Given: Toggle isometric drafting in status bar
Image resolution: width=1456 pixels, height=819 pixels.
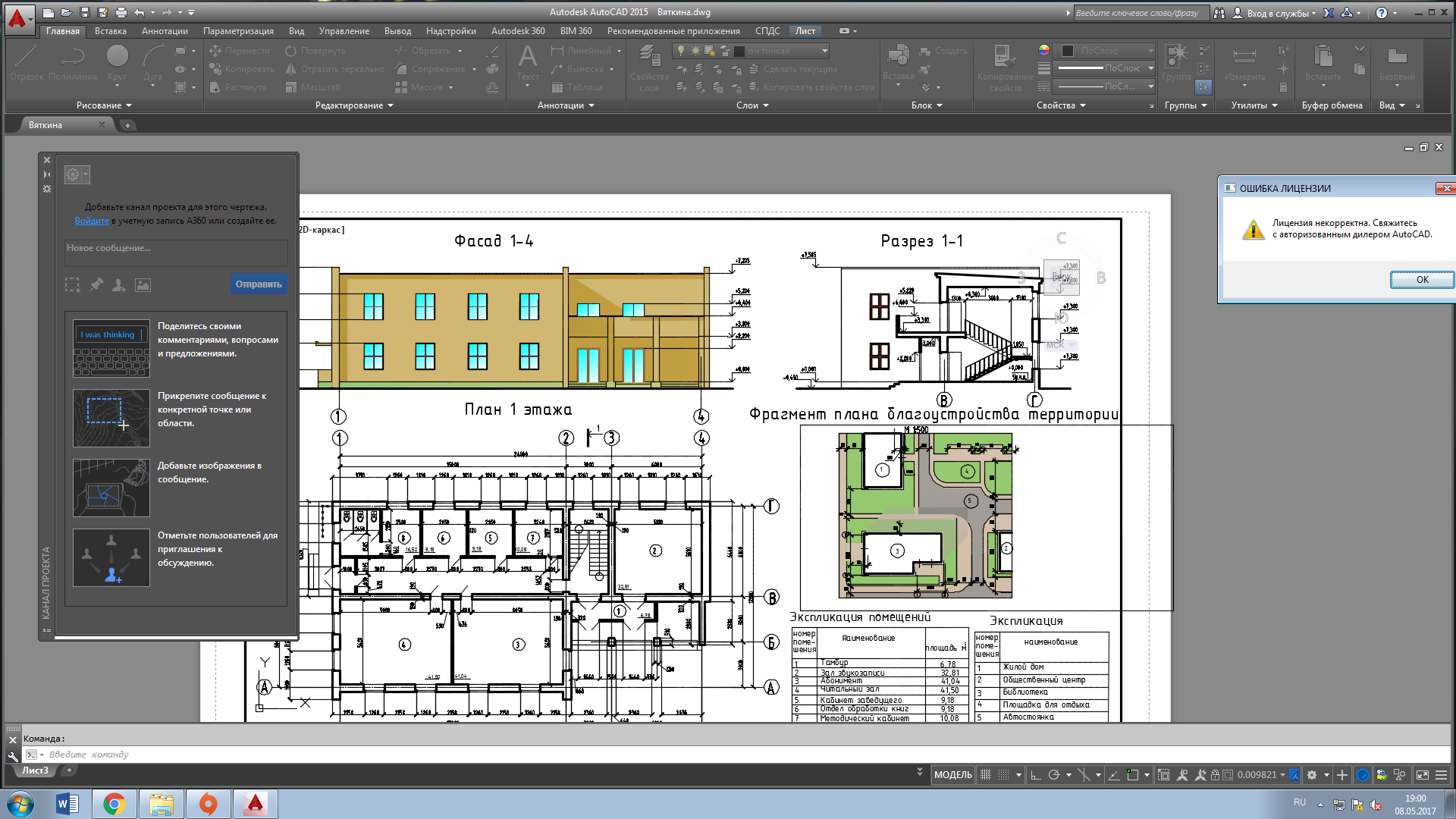Looking at the screenshot, I should (x=1083, y=775).
